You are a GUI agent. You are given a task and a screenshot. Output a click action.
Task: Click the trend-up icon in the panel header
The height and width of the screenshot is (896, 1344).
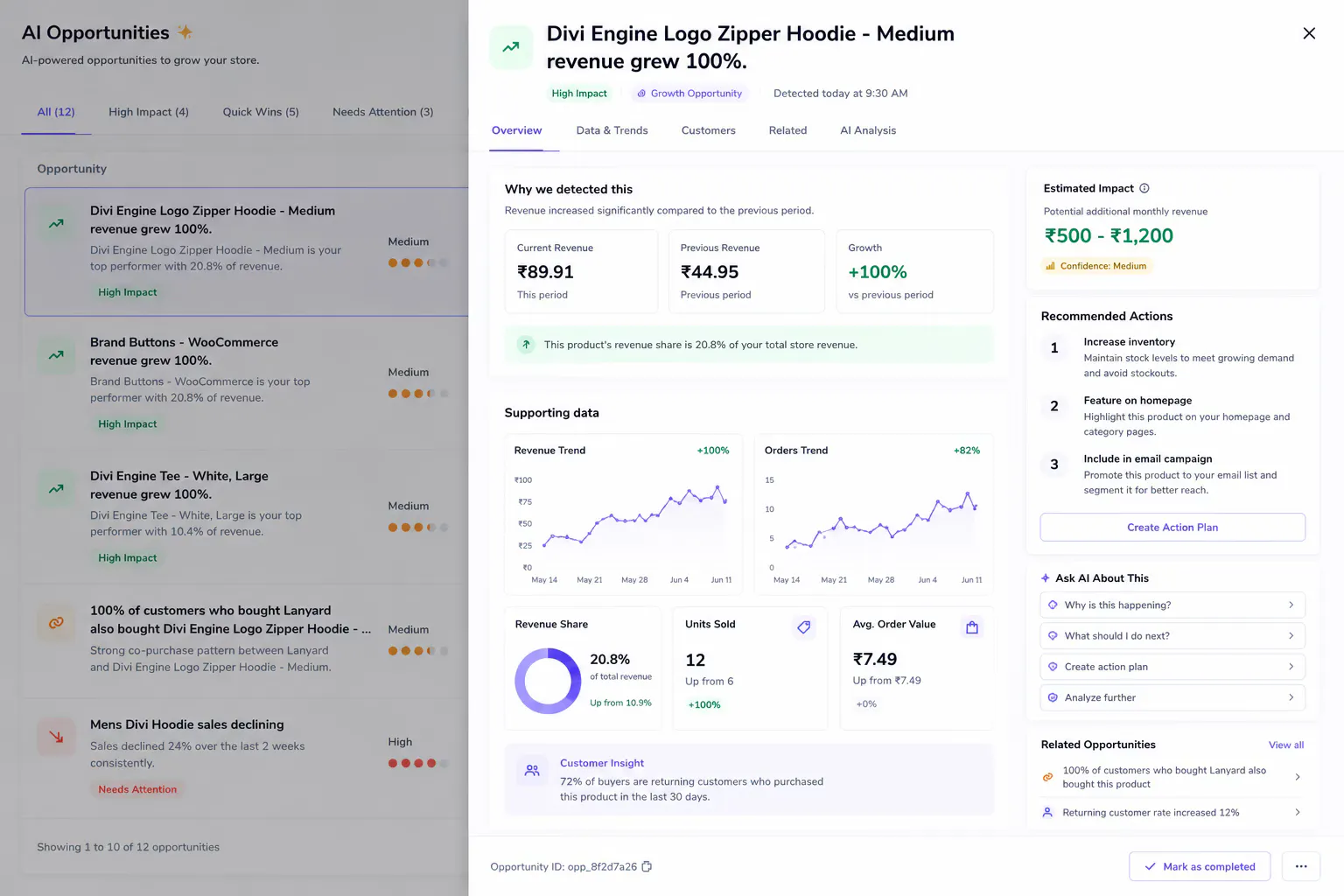(x=511, y=47)
